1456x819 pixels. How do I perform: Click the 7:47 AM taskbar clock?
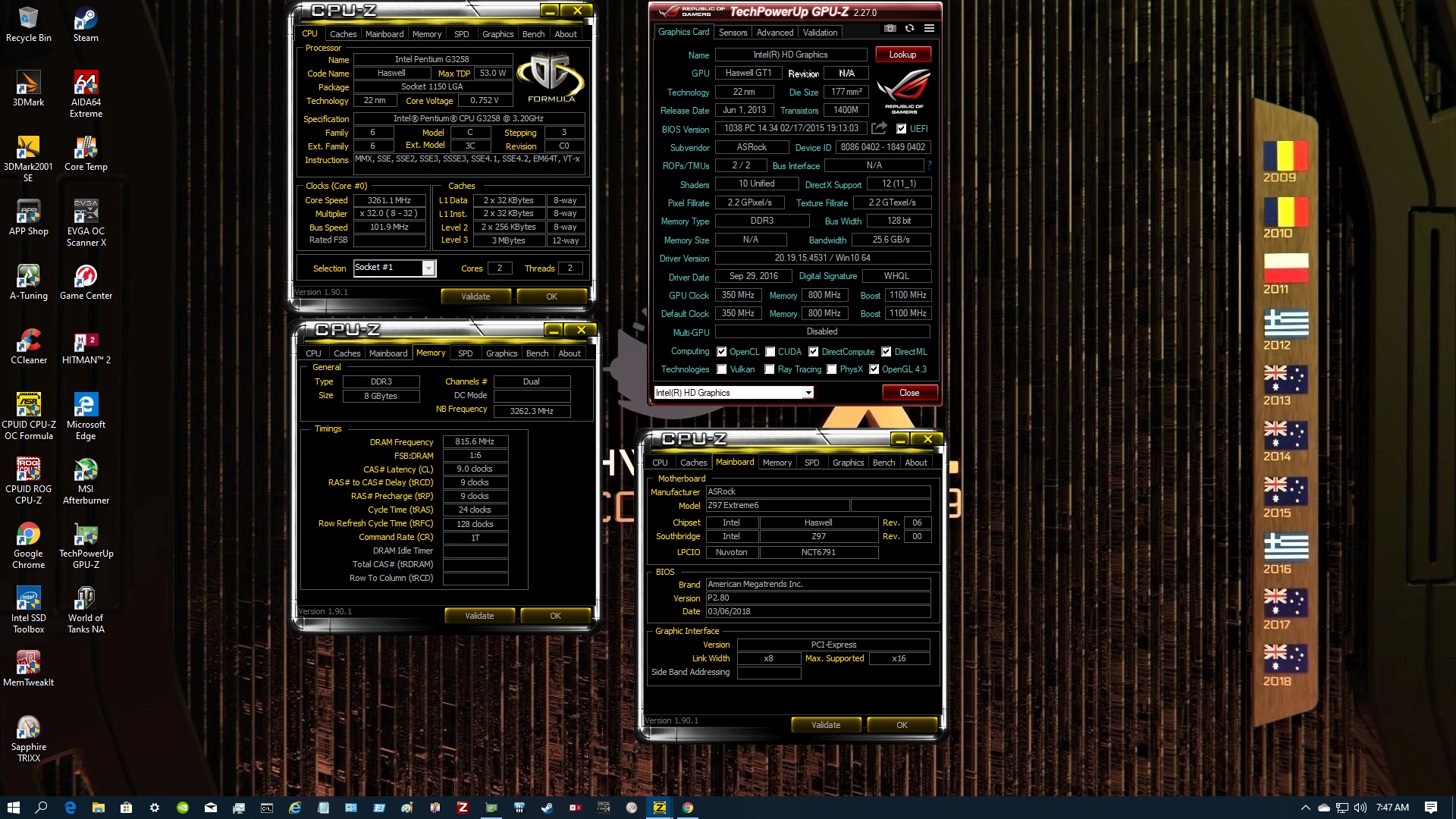pos(1392,808)
